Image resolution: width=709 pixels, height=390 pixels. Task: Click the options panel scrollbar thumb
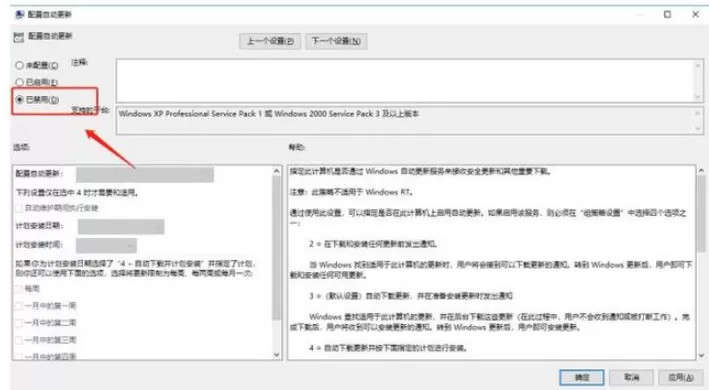point(277,248)
